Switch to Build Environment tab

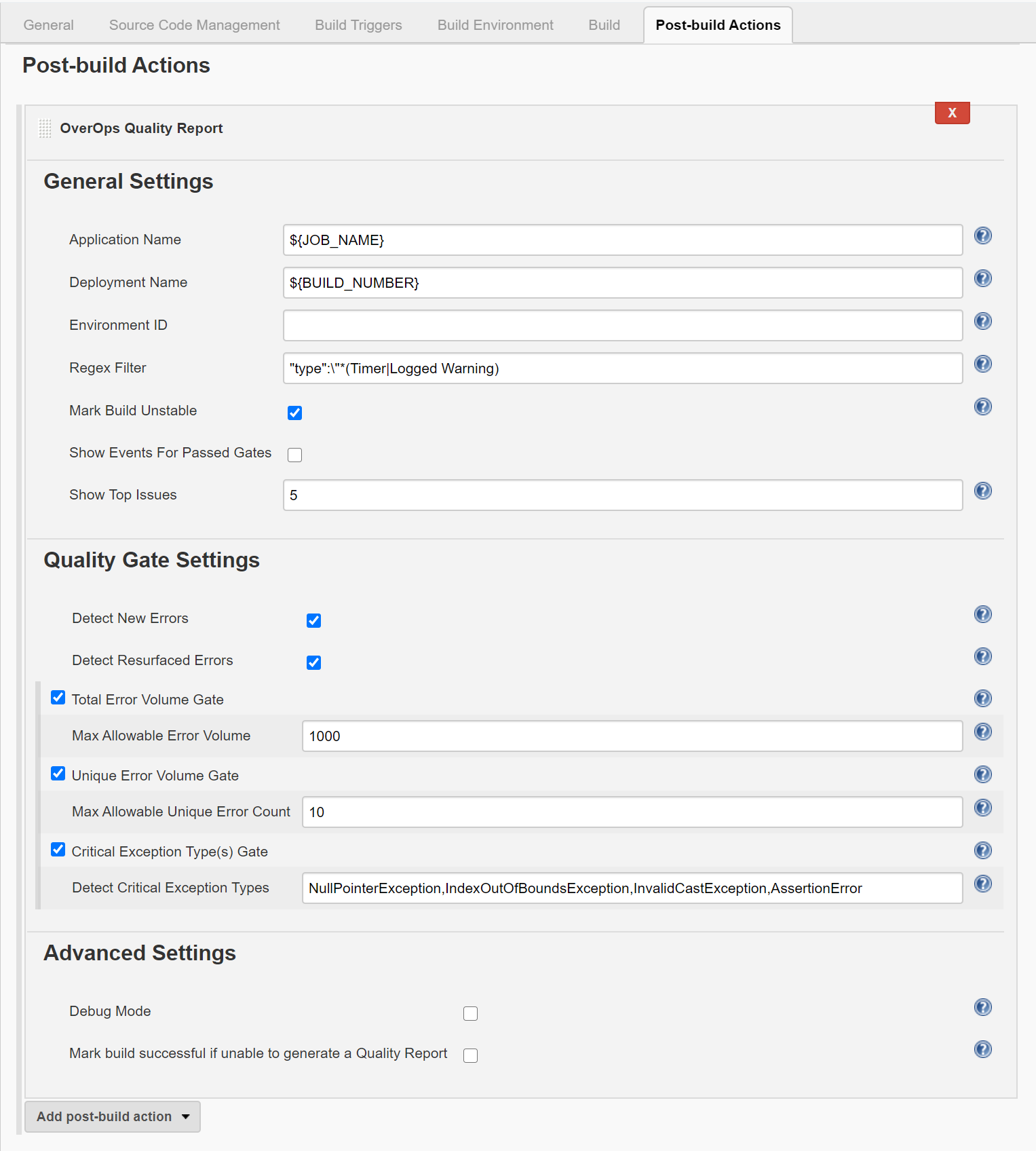coord(495,25)
